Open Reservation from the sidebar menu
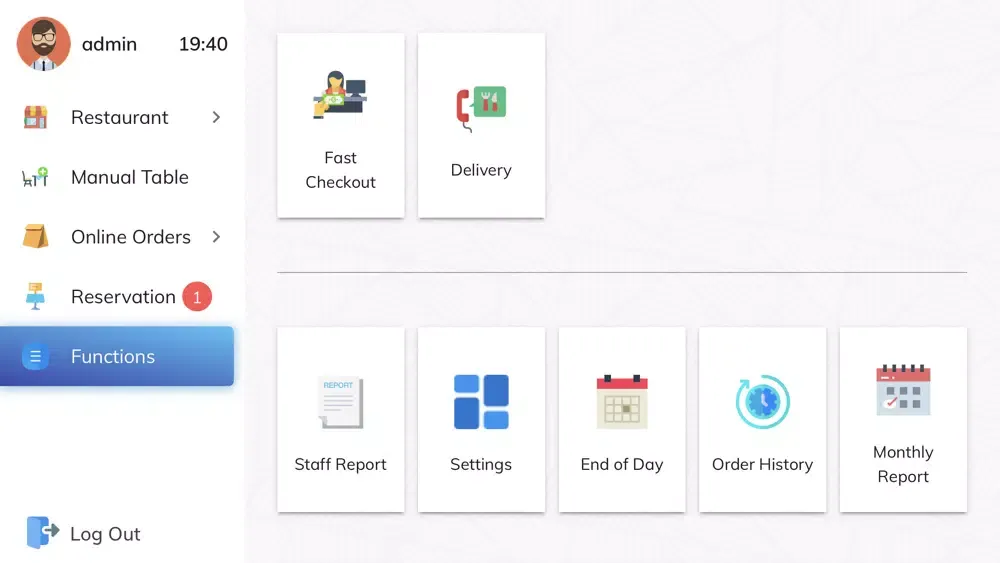This screenshot has height=563, width=1000. 122,297
